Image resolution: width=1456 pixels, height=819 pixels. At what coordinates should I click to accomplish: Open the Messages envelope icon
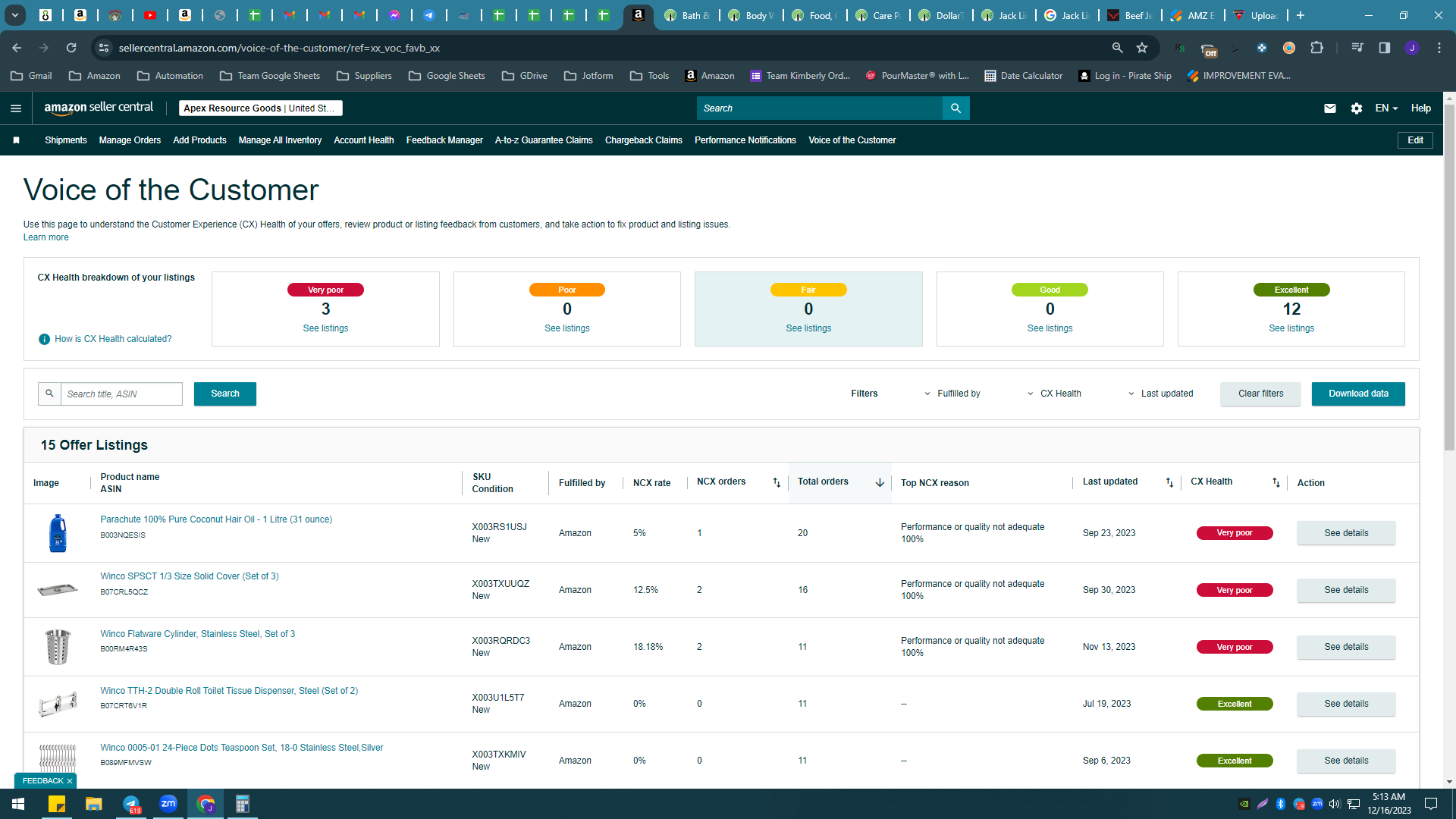tap(1329, 108)
